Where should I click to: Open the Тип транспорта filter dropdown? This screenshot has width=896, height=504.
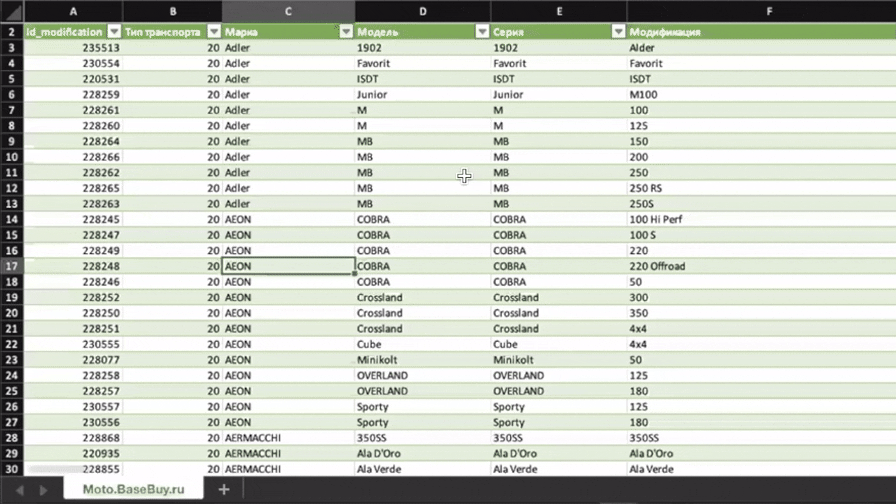tap(214, 32)
